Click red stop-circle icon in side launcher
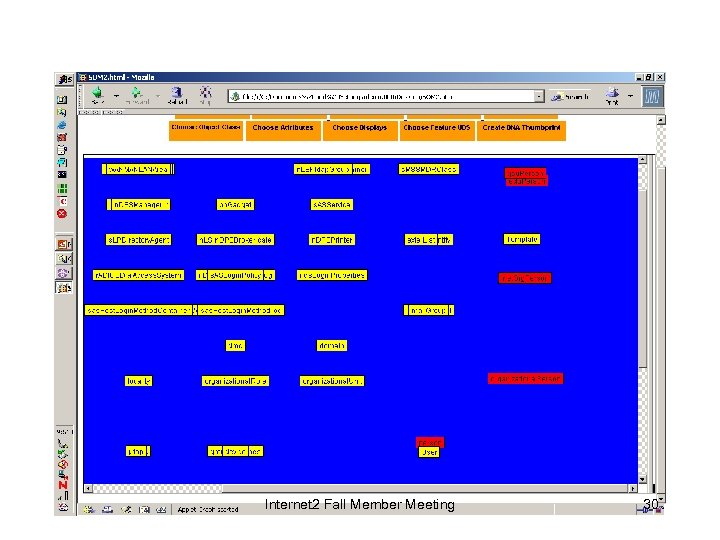Image resolution: width=720 pixels, height=540 pixels. pyautogui.click(x=62, y=214)
